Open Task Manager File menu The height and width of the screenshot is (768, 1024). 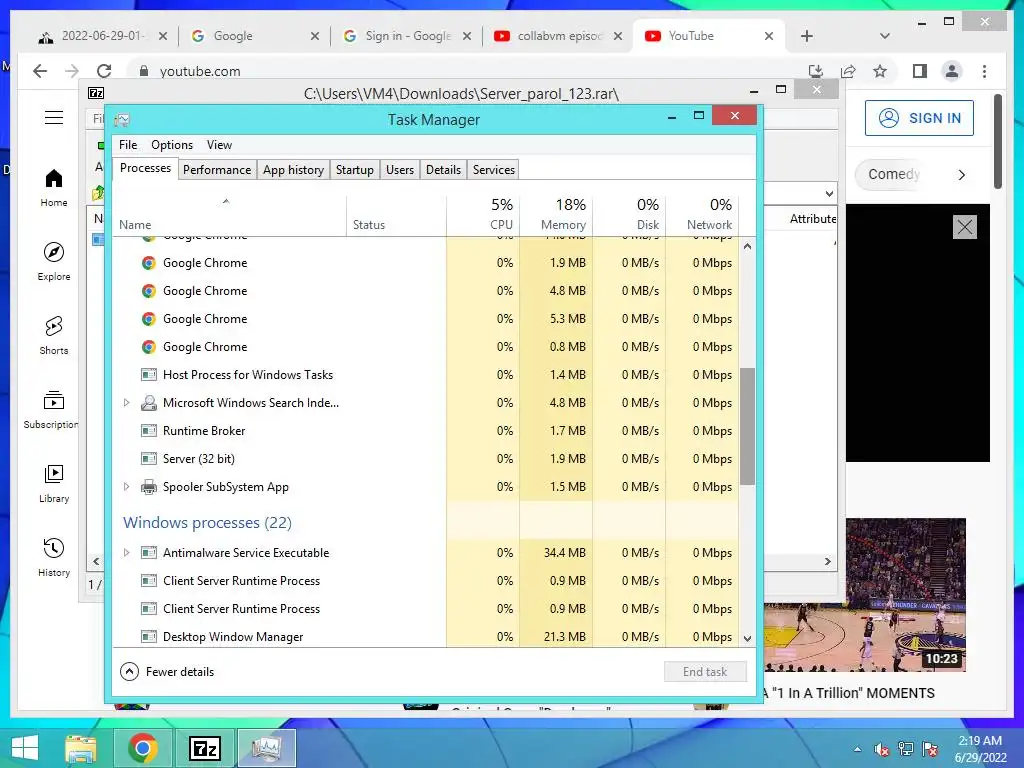pyautogui.click(x=128, y=145)
